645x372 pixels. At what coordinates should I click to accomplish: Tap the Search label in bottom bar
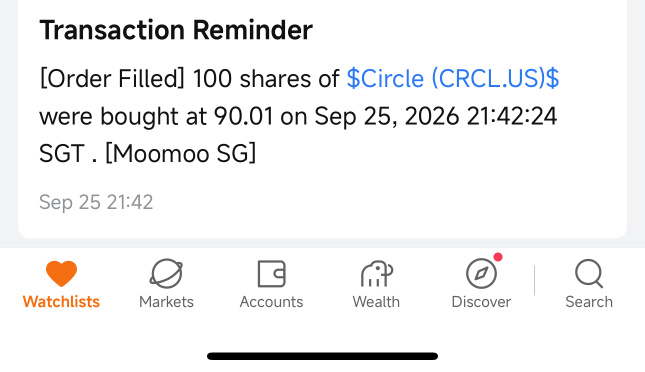tap(589, 302)
